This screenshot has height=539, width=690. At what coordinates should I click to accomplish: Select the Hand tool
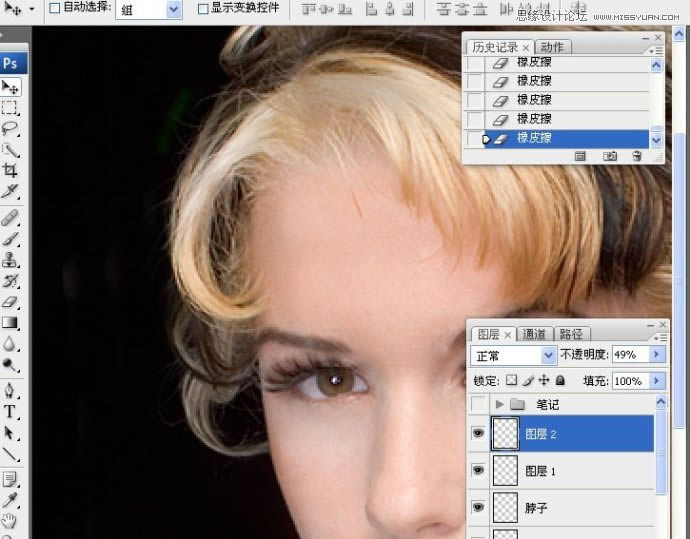point(11,520)
